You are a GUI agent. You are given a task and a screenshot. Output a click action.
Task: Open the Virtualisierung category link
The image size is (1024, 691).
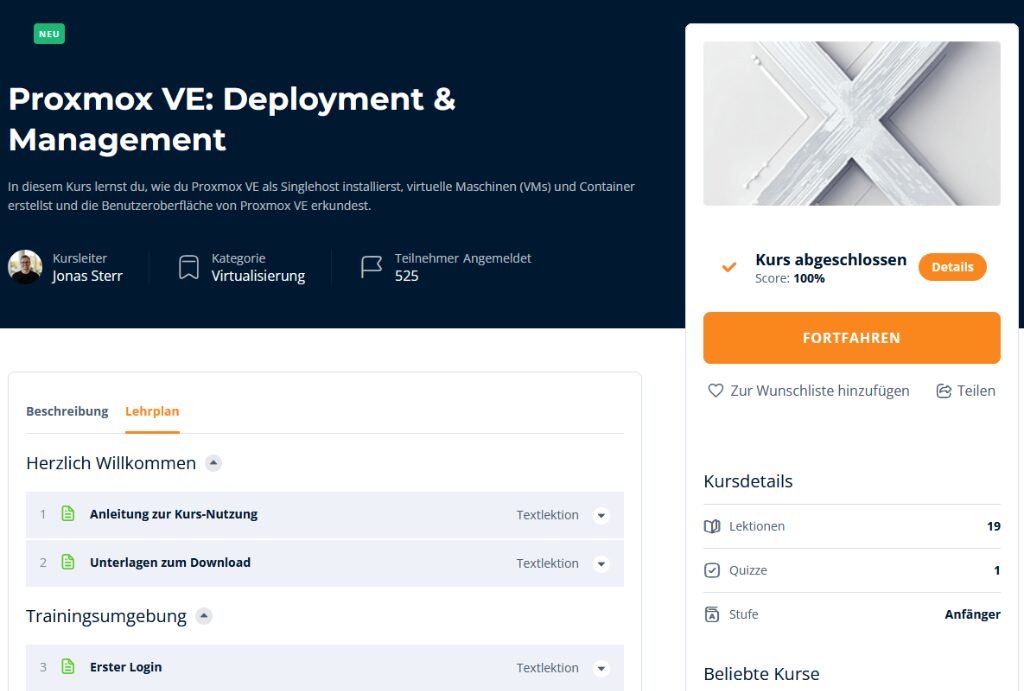click(x=258, y=276)
